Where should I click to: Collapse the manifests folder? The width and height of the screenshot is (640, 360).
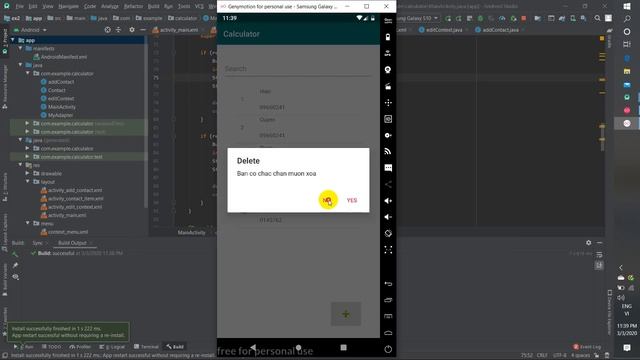(x=20, y=48)
